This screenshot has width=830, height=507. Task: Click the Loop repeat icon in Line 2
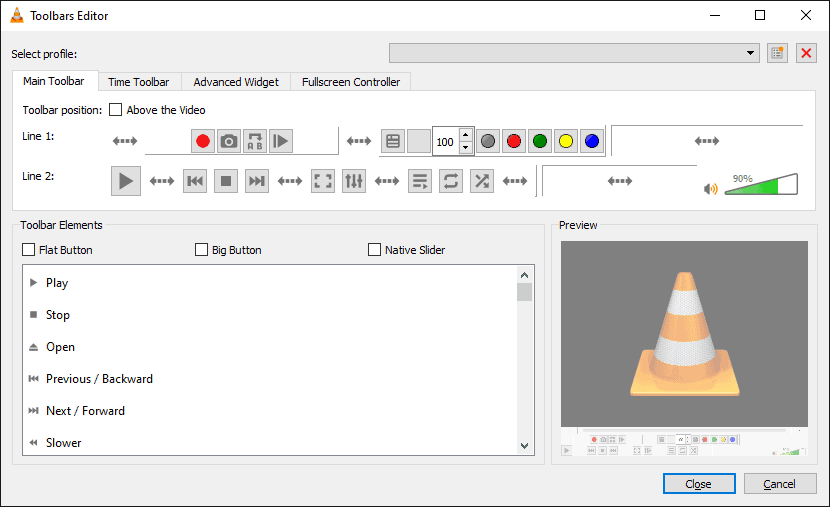click(x=450, y=181)
